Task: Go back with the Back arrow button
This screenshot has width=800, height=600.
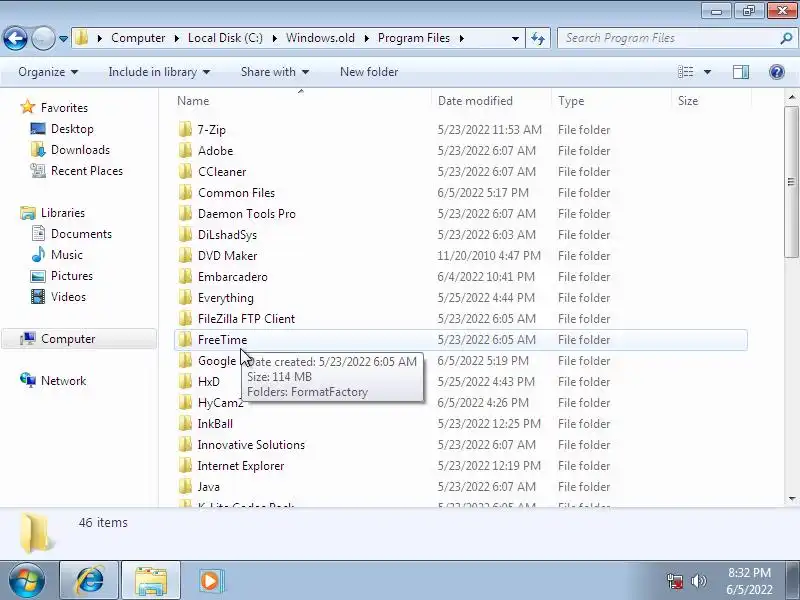Action: 15,38
